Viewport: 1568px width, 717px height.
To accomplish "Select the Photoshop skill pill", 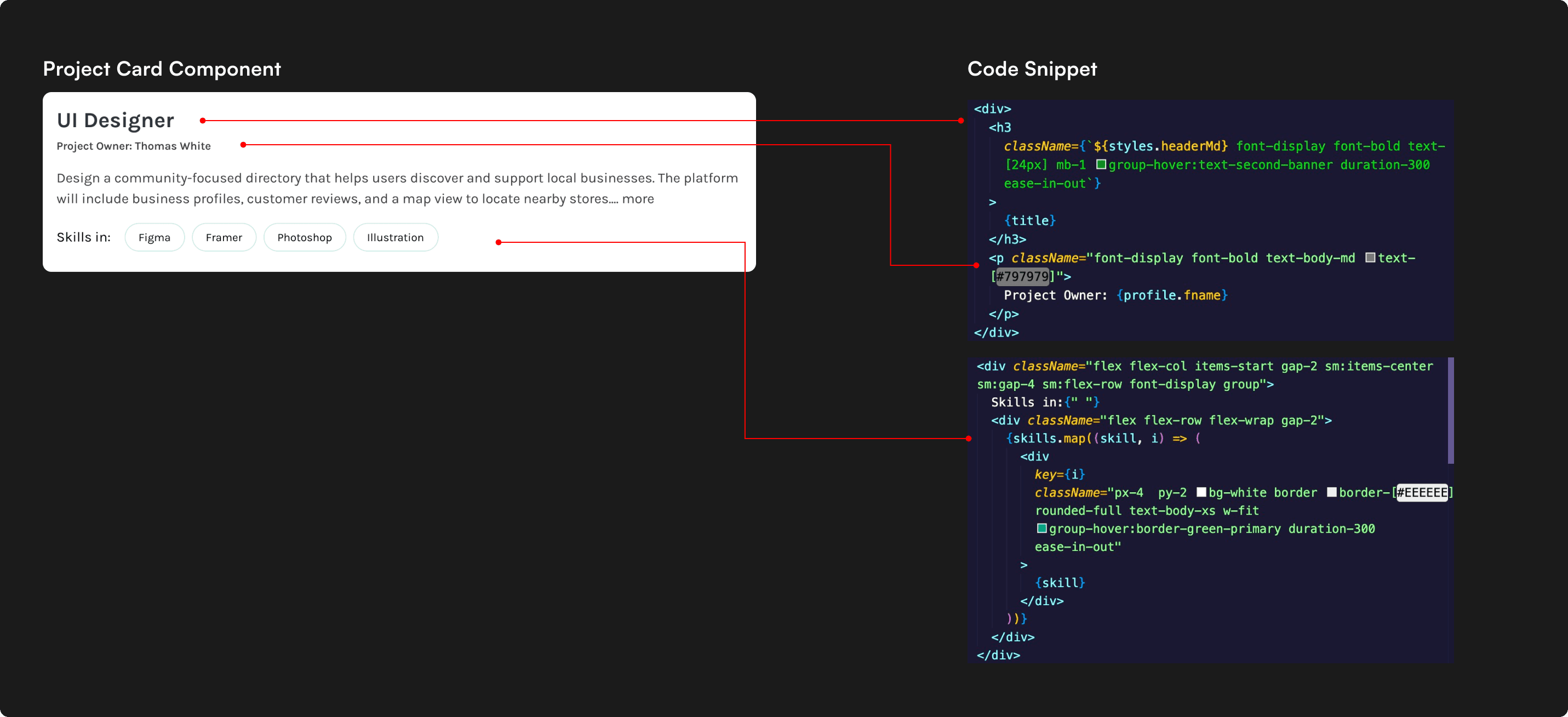I will [x=305, y=237].
